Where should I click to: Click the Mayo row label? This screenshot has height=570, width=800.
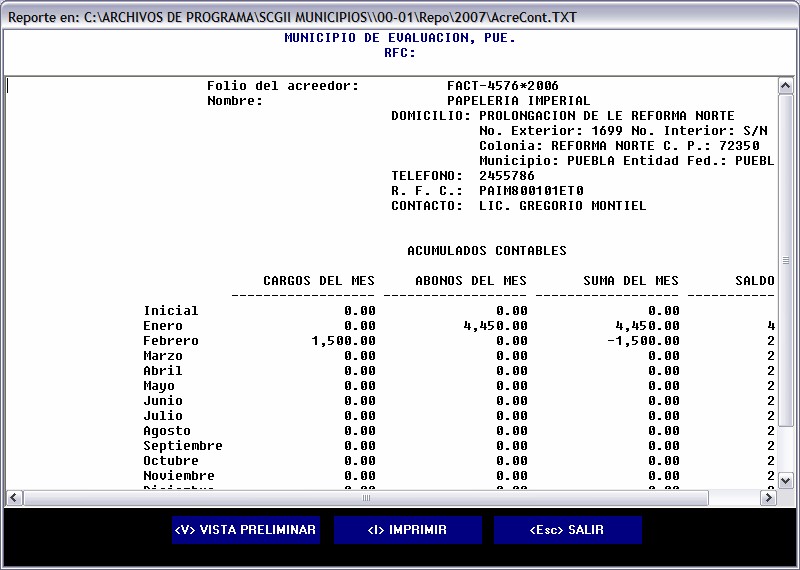[x=159, y=386]
